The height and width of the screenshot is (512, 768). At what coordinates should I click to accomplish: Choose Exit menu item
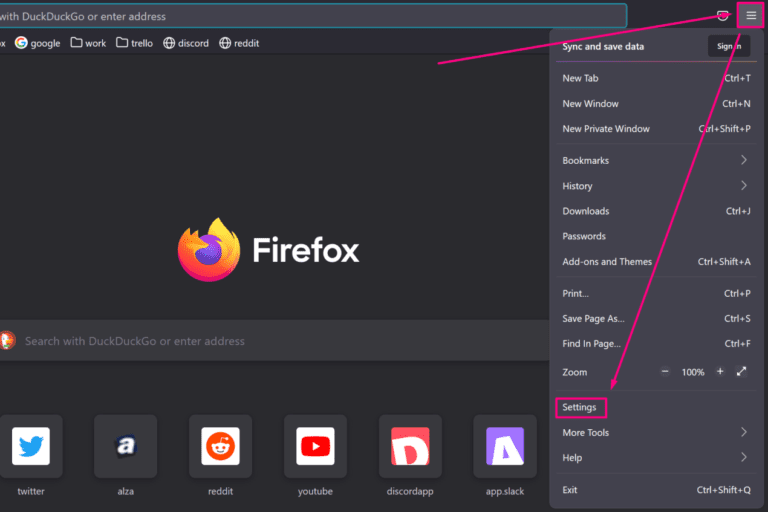(x=656, y=490)
